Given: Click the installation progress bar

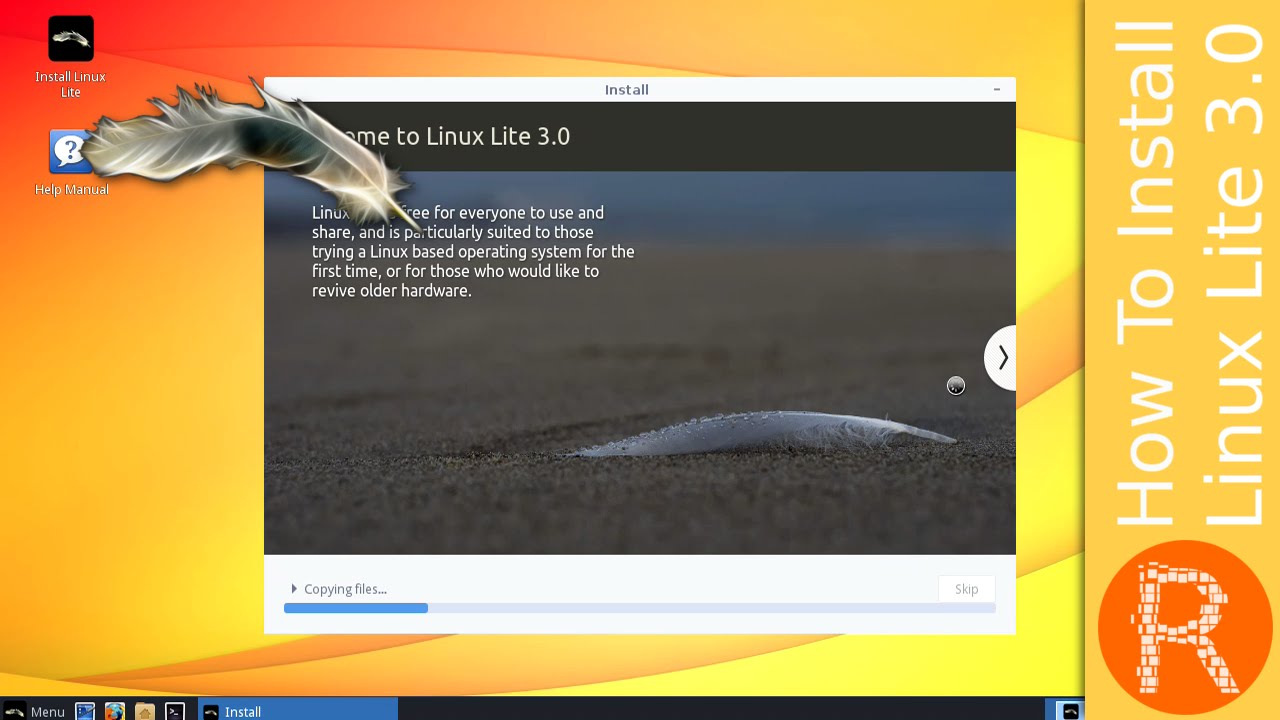Looking at the screenshot, I should [x=640, y=608].
